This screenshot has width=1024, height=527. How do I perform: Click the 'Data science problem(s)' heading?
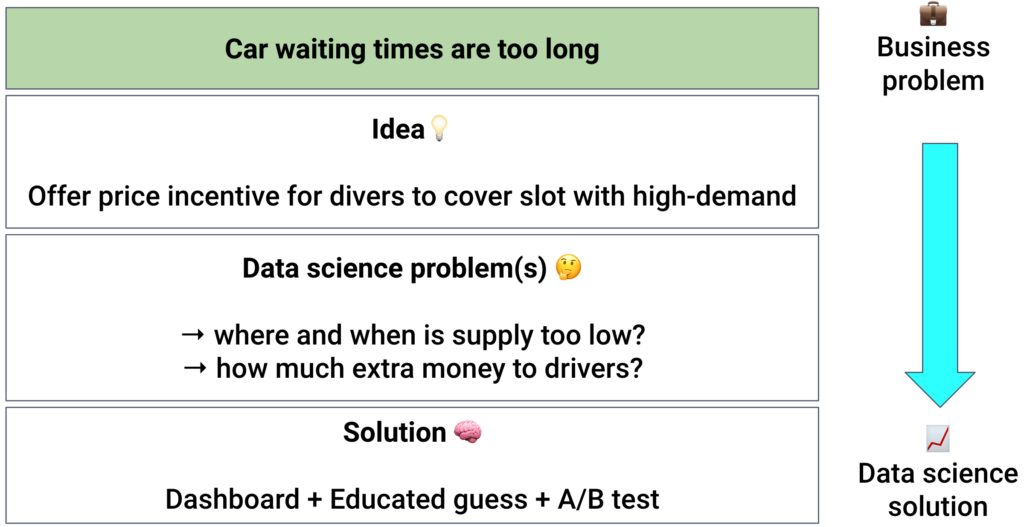(394, 269)
